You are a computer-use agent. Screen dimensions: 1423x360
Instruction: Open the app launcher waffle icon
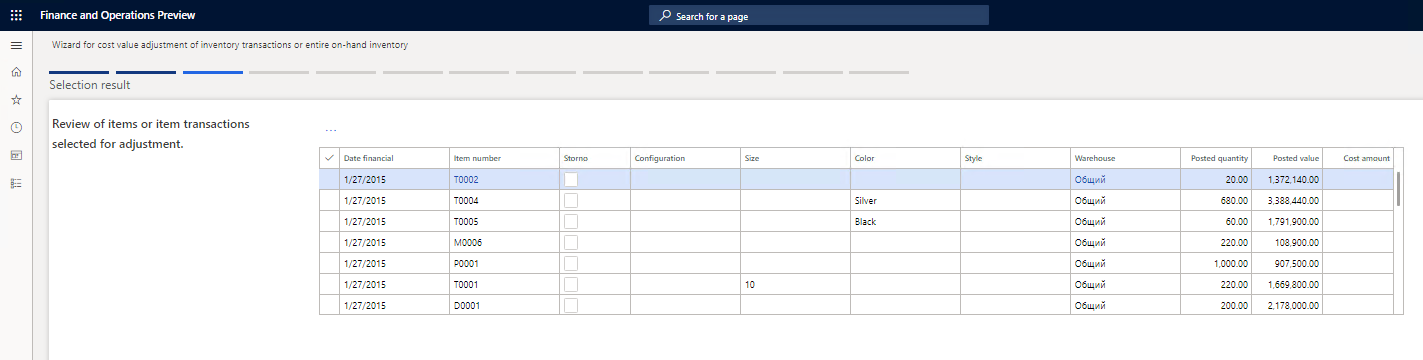click(16, 15)
